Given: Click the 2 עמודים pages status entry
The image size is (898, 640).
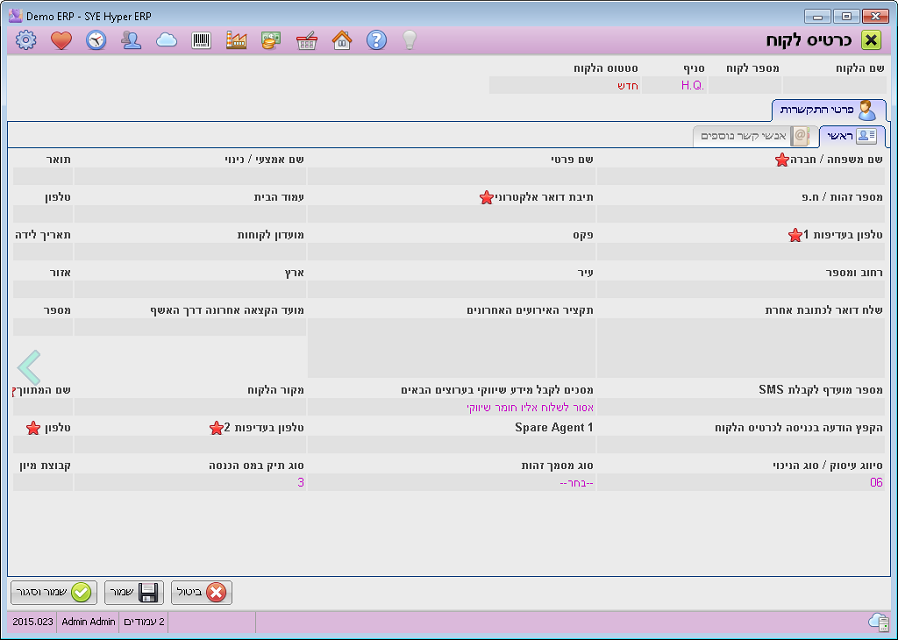Looking at the screenshot, I should point(144,622).
